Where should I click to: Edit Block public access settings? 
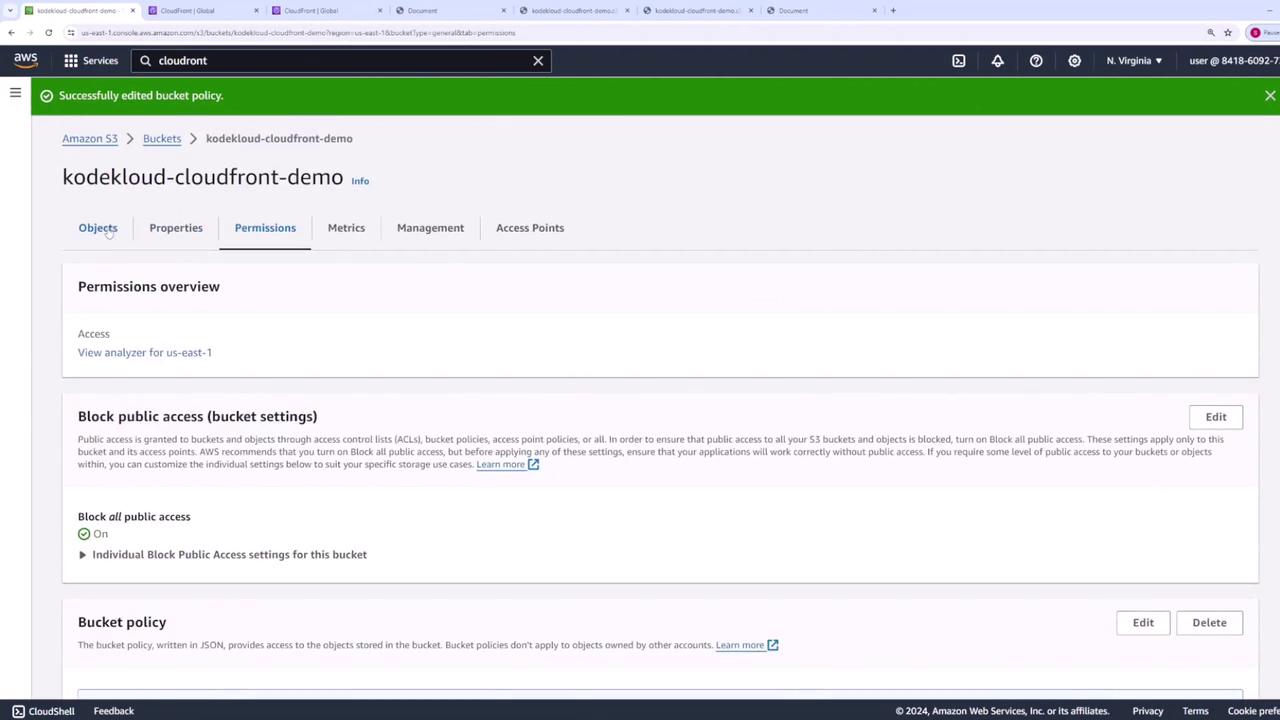tap(1216, 417)
